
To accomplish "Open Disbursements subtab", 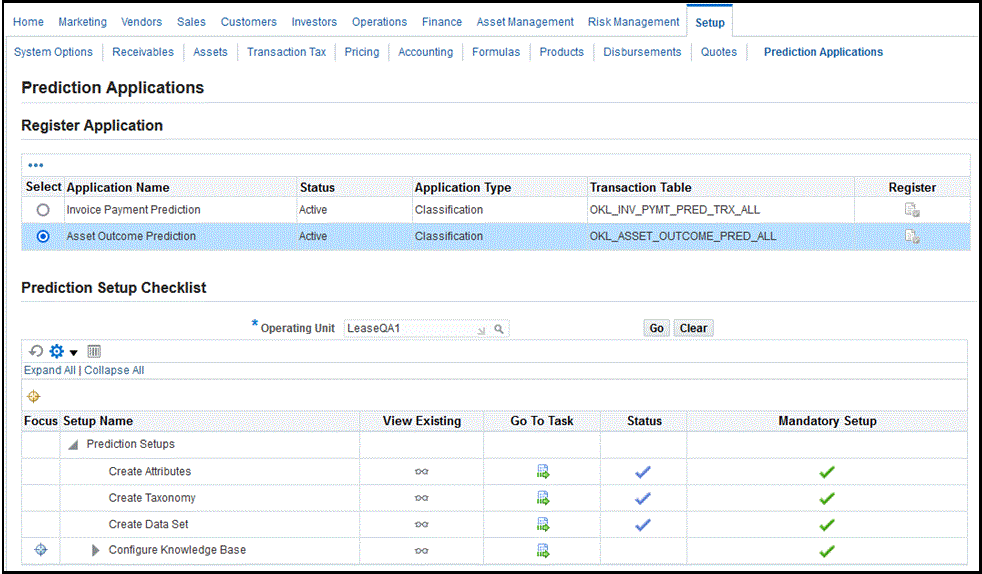I will 642,52.
